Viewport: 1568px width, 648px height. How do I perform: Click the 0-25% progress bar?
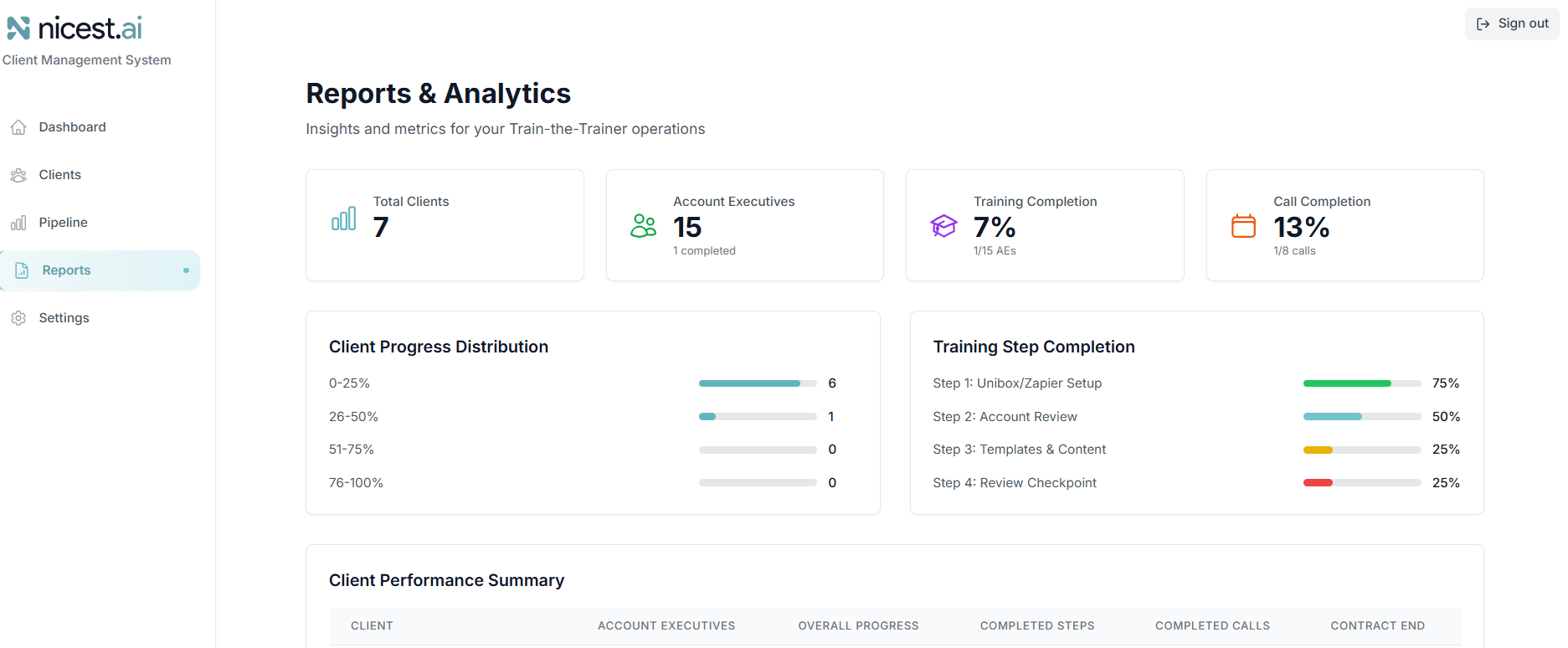[x=758, y=383]
